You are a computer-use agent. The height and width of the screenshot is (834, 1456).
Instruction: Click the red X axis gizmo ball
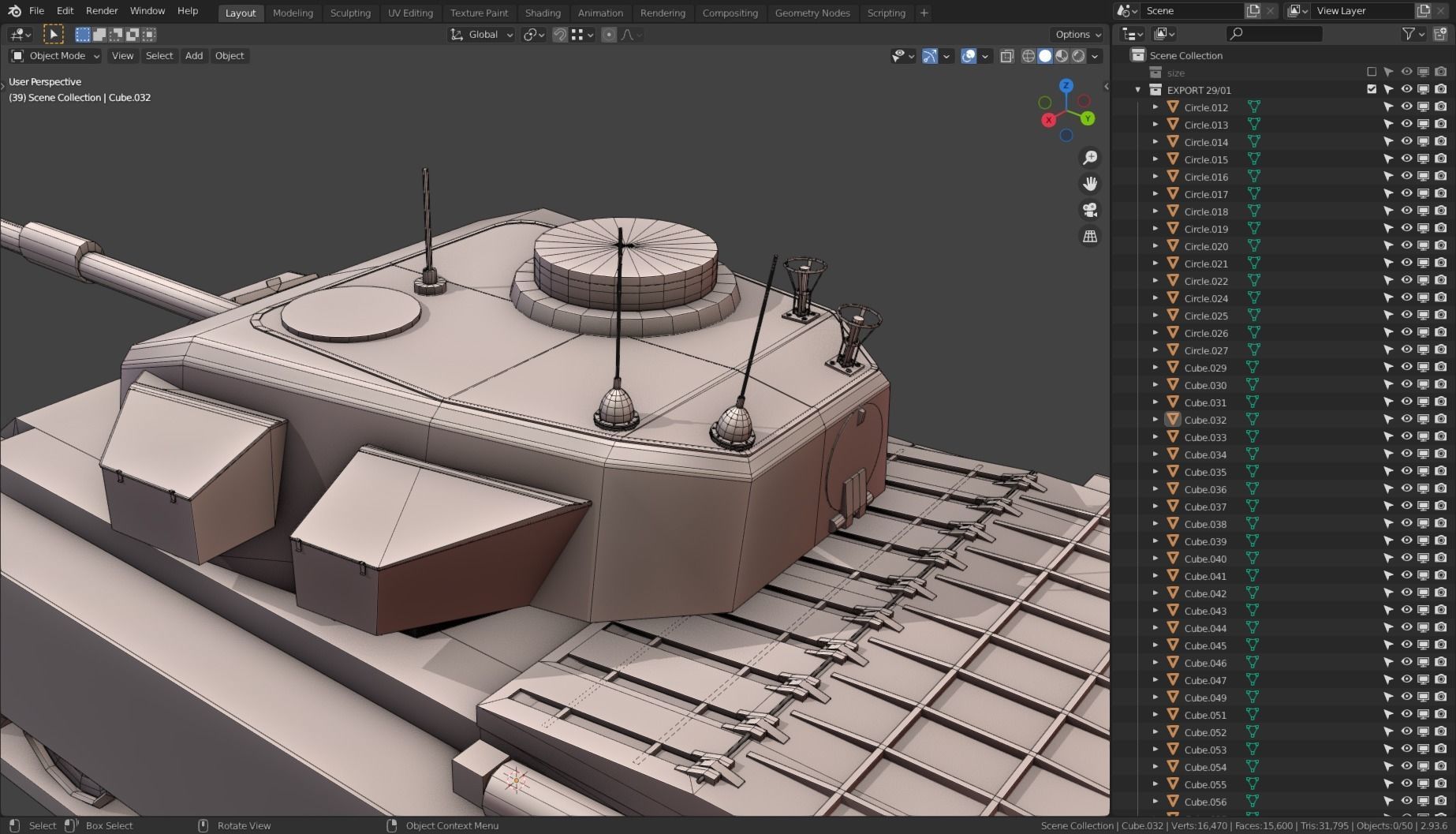pos(1048,120)
